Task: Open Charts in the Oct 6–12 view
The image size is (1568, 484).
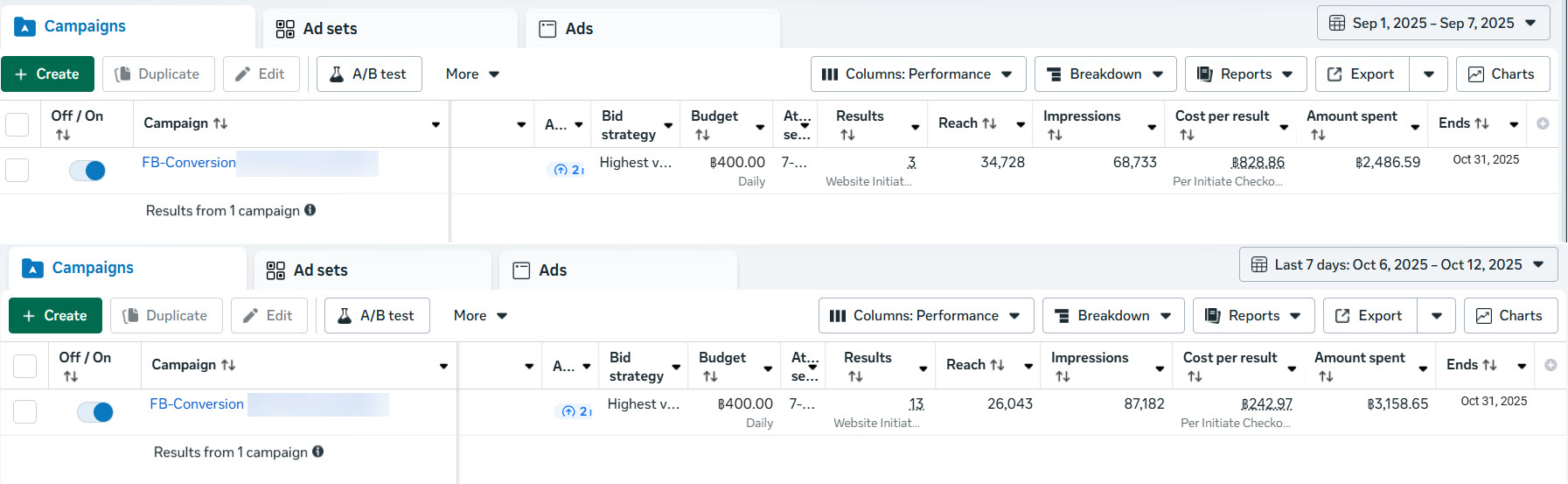Action: pyautogui.click(x=1510, y=316)
